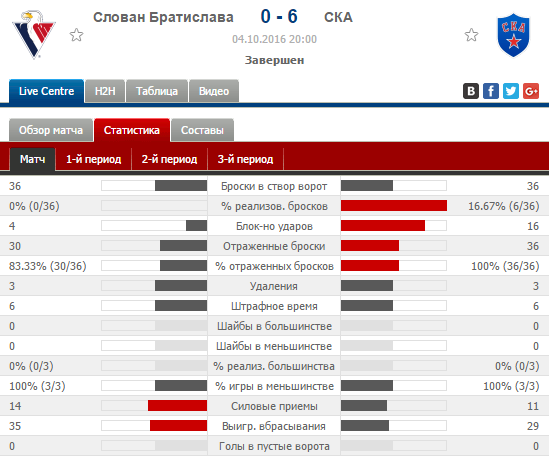Share match on VKontakte icon

tap(471, 91)
